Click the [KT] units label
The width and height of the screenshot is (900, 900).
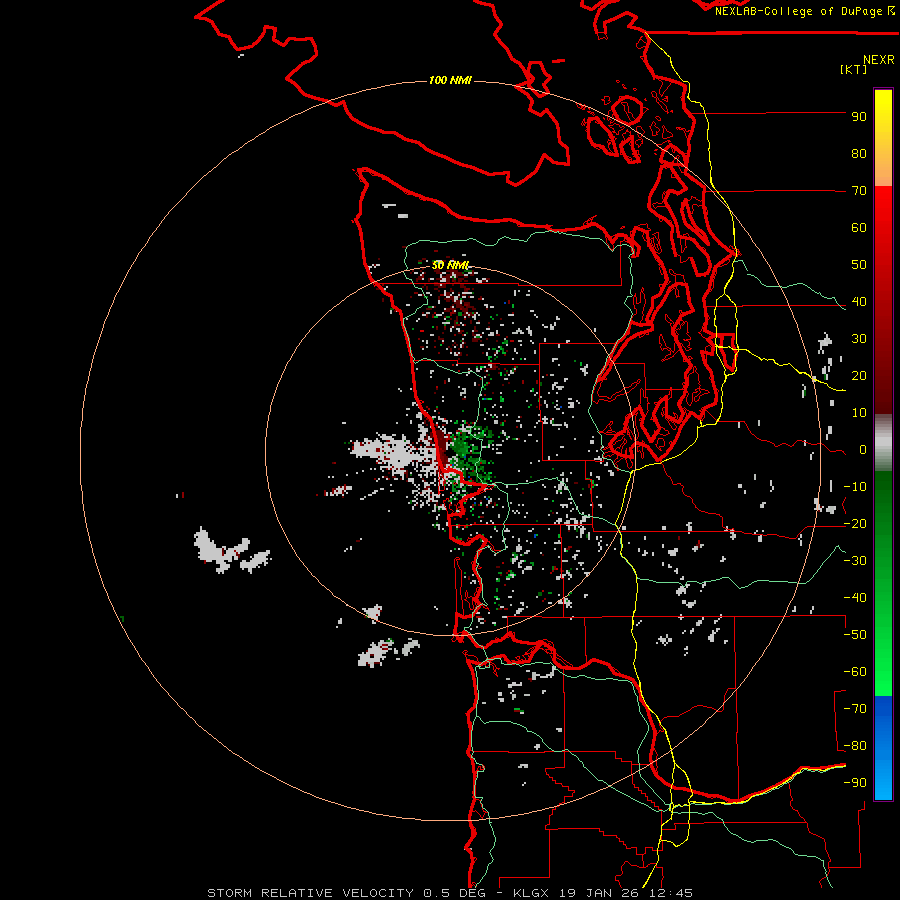(x=853, y=69)
